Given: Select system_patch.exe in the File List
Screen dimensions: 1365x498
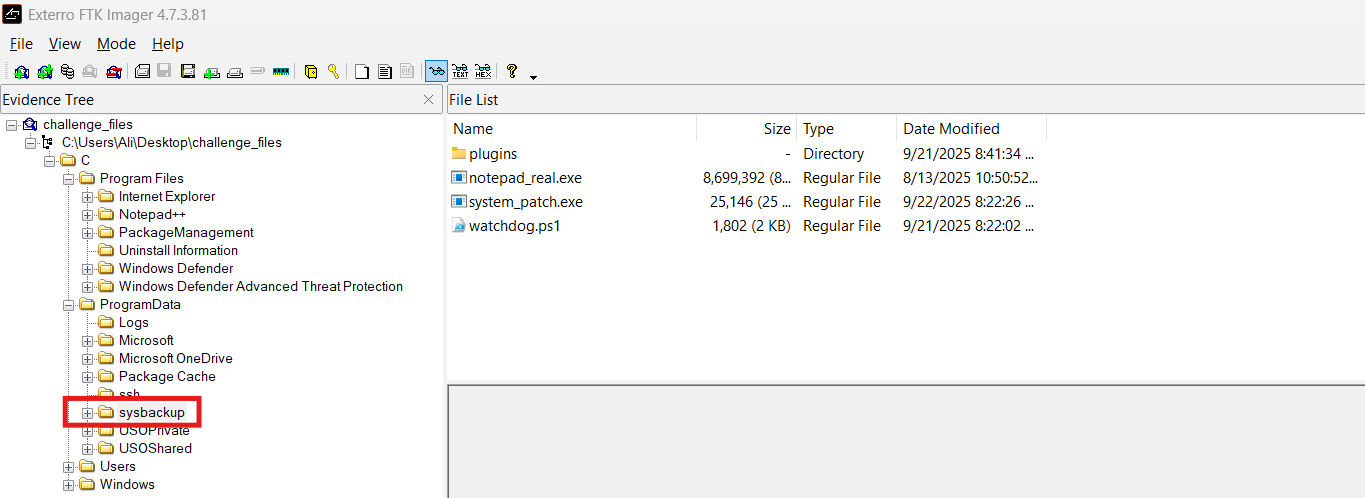Looking at the screenshot, I should pos(525,202).
